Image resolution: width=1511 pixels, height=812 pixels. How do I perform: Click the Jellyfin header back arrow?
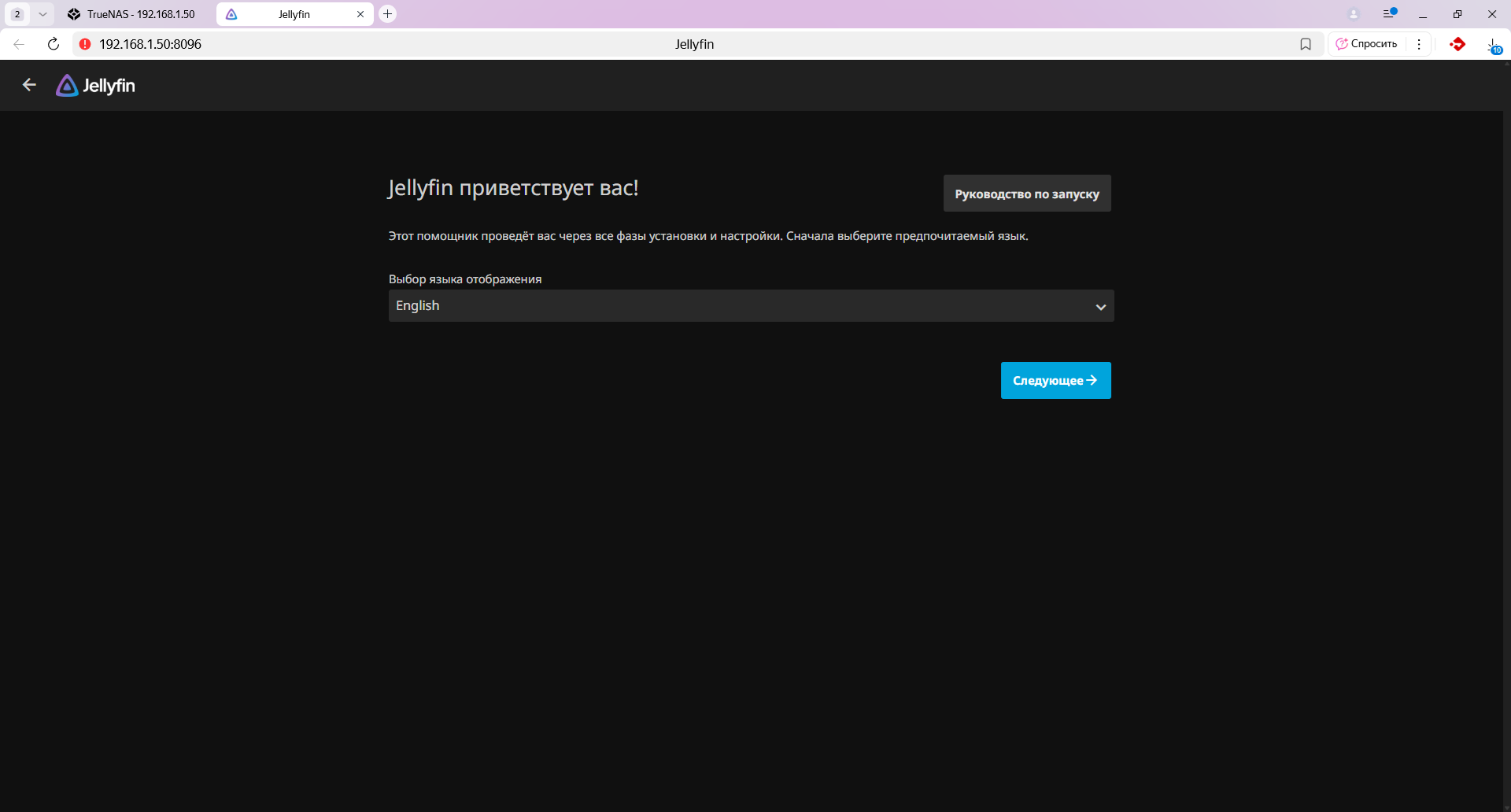click(x=29, y=85)
